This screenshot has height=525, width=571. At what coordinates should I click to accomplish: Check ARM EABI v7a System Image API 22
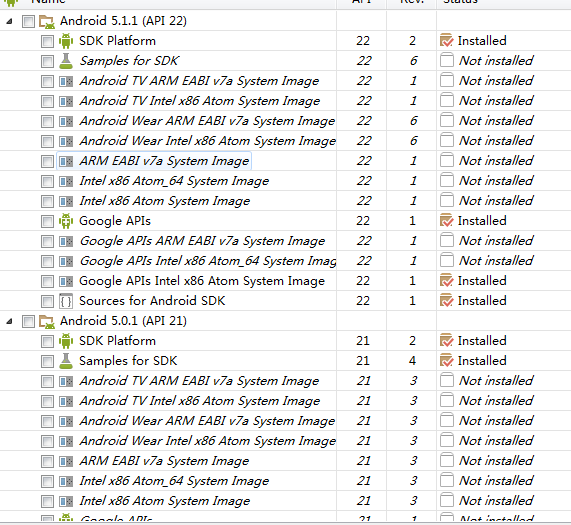47,161
